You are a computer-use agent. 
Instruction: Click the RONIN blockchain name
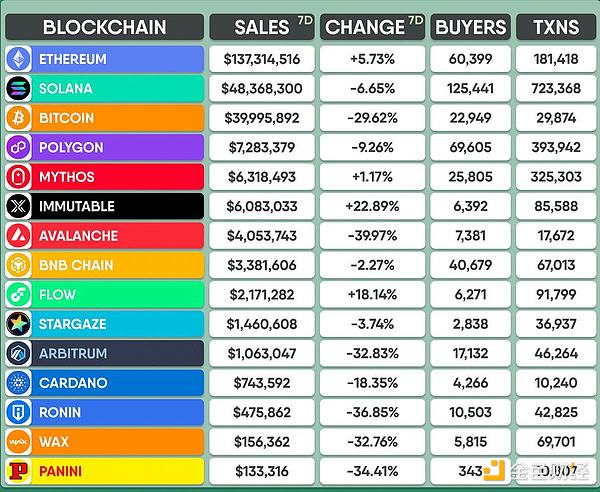[x=63, y=412]
